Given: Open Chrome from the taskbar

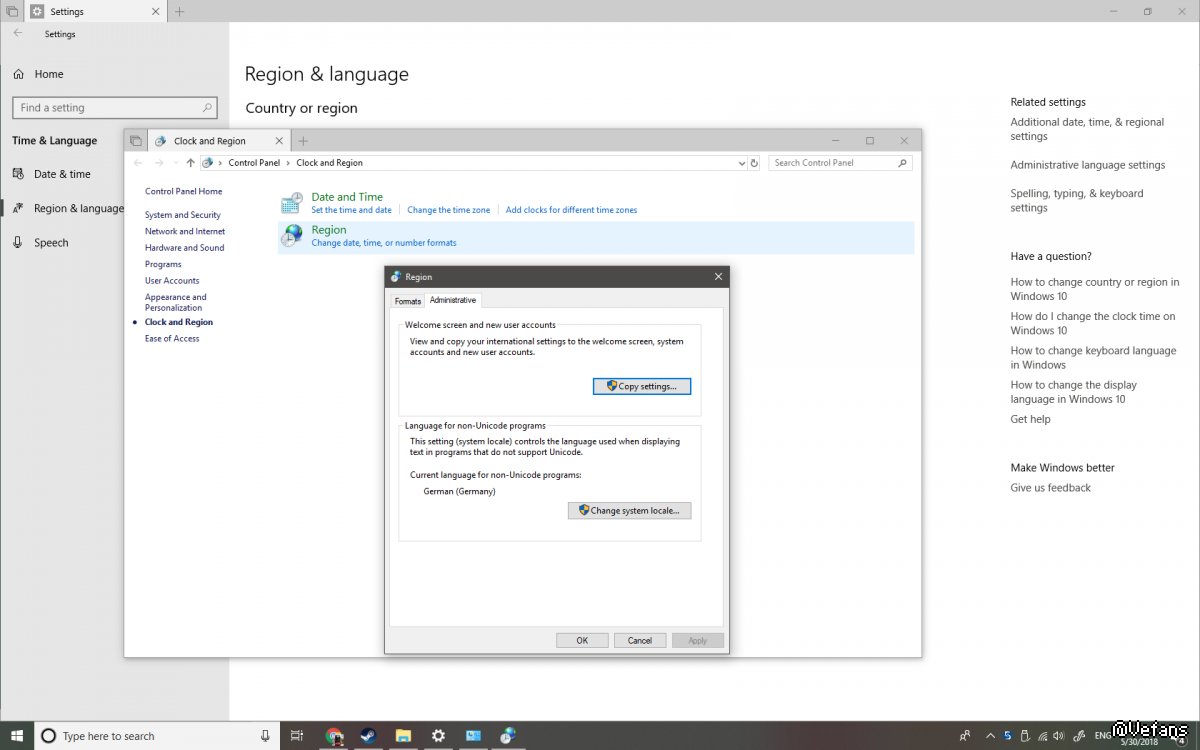Looking at the screenshot, I should click(334, 736).
